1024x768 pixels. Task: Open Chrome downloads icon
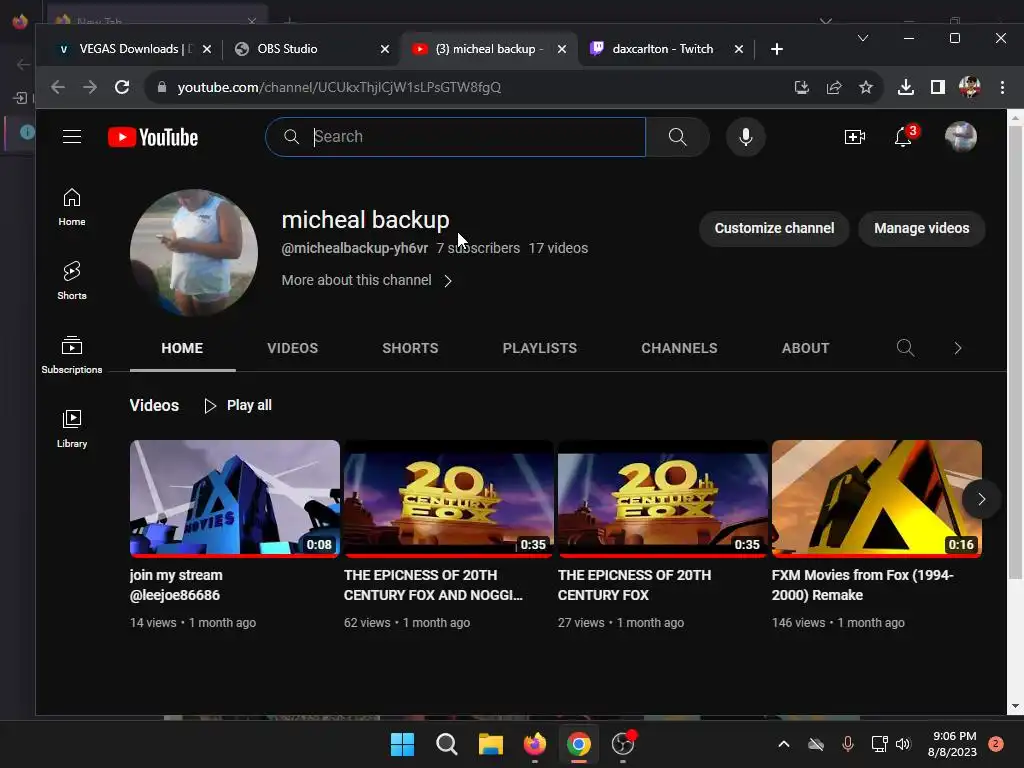click(x=906, y=87)
